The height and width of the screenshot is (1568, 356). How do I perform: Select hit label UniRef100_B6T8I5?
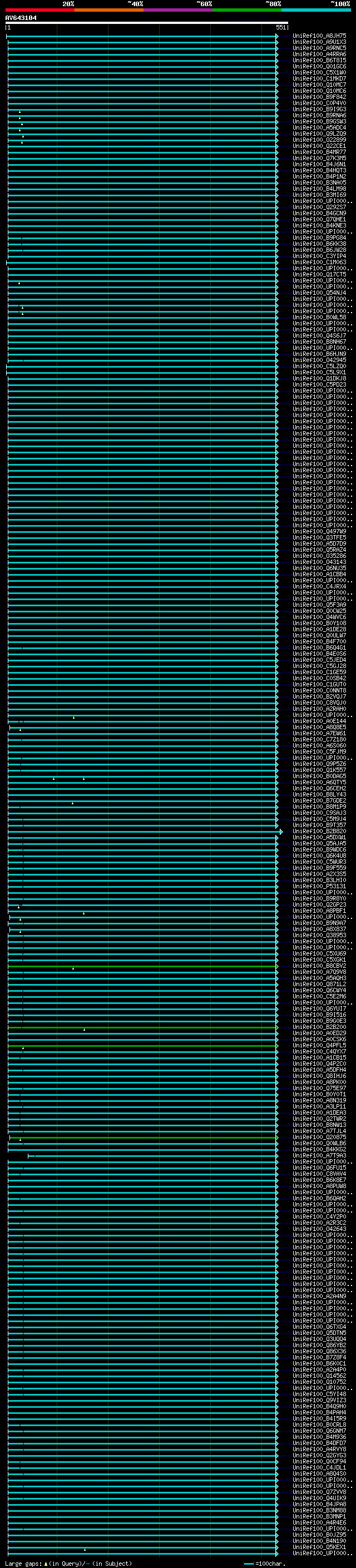pos(319,60)
